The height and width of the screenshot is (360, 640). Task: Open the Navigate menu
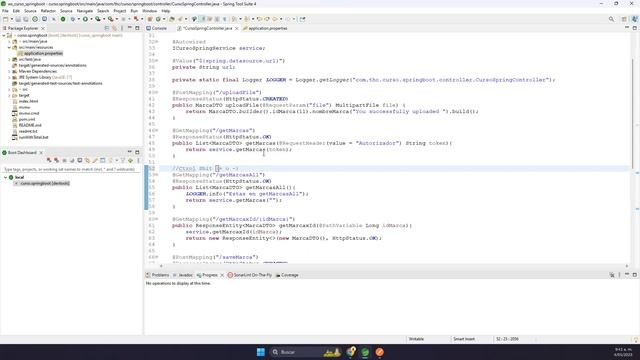tap(85, 11)
